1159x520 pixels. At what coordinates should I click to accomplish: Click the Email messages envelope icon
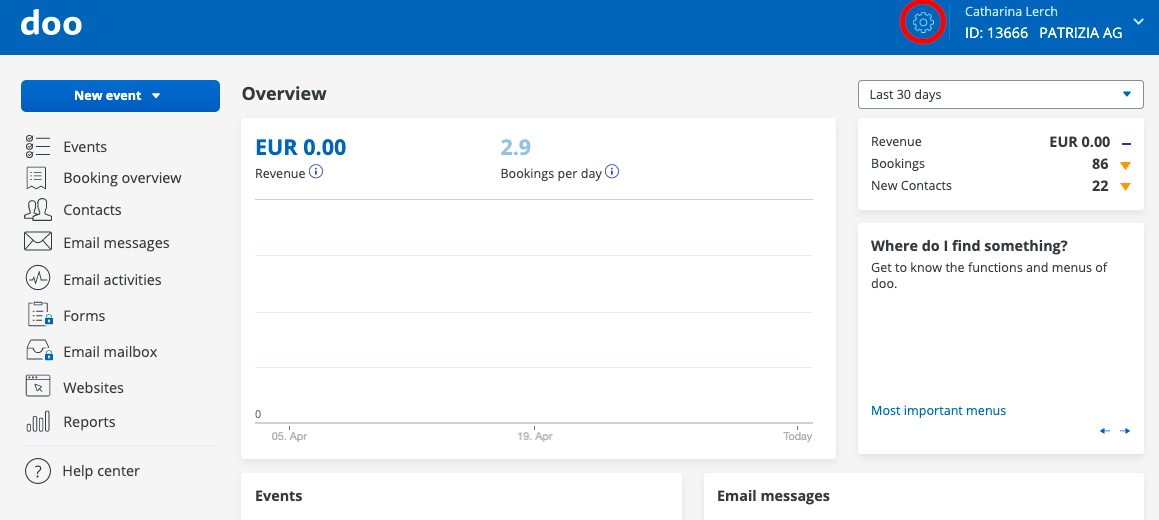tap(38, 242)
